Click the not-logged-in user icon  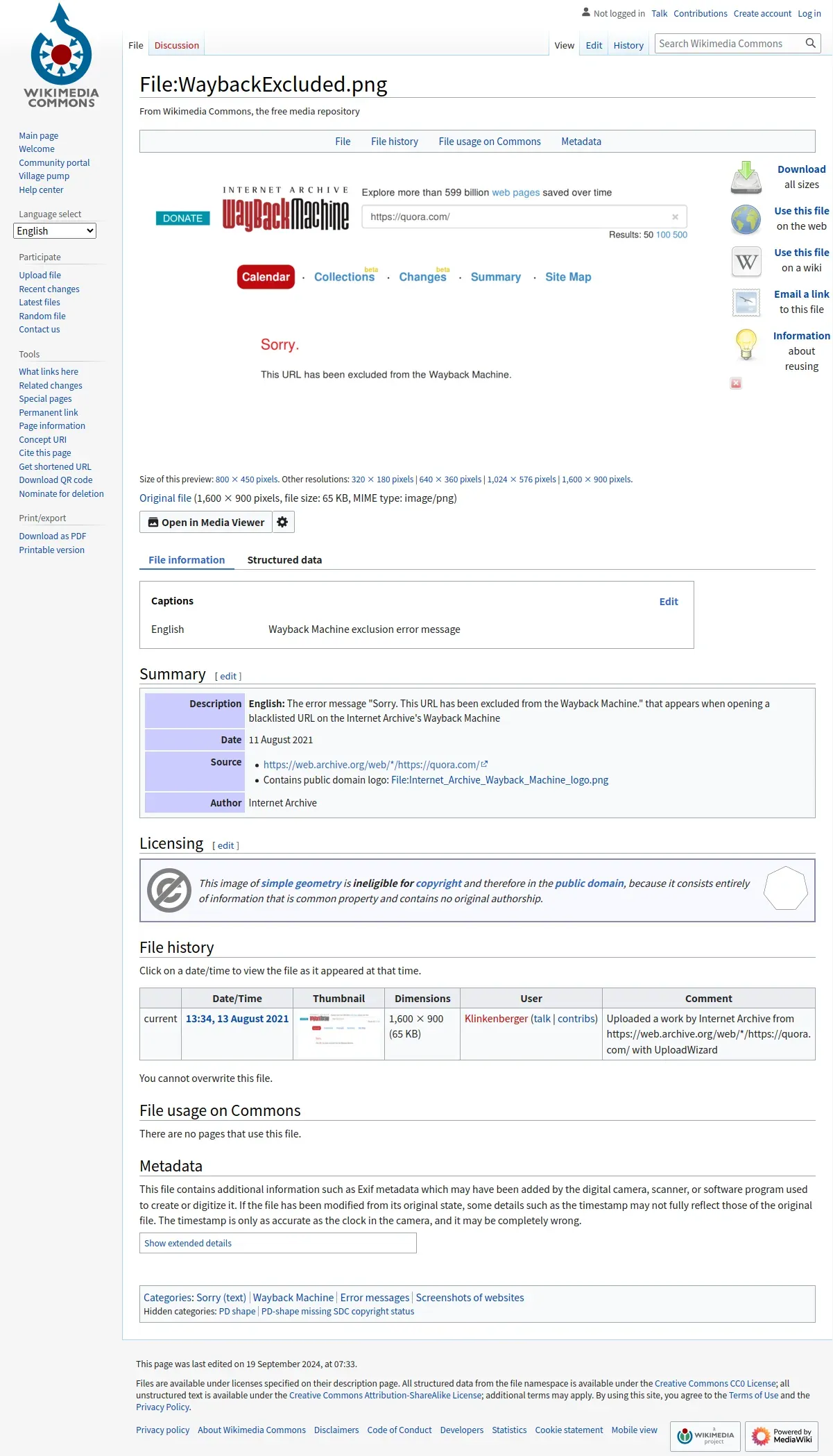tap(586, 12)
